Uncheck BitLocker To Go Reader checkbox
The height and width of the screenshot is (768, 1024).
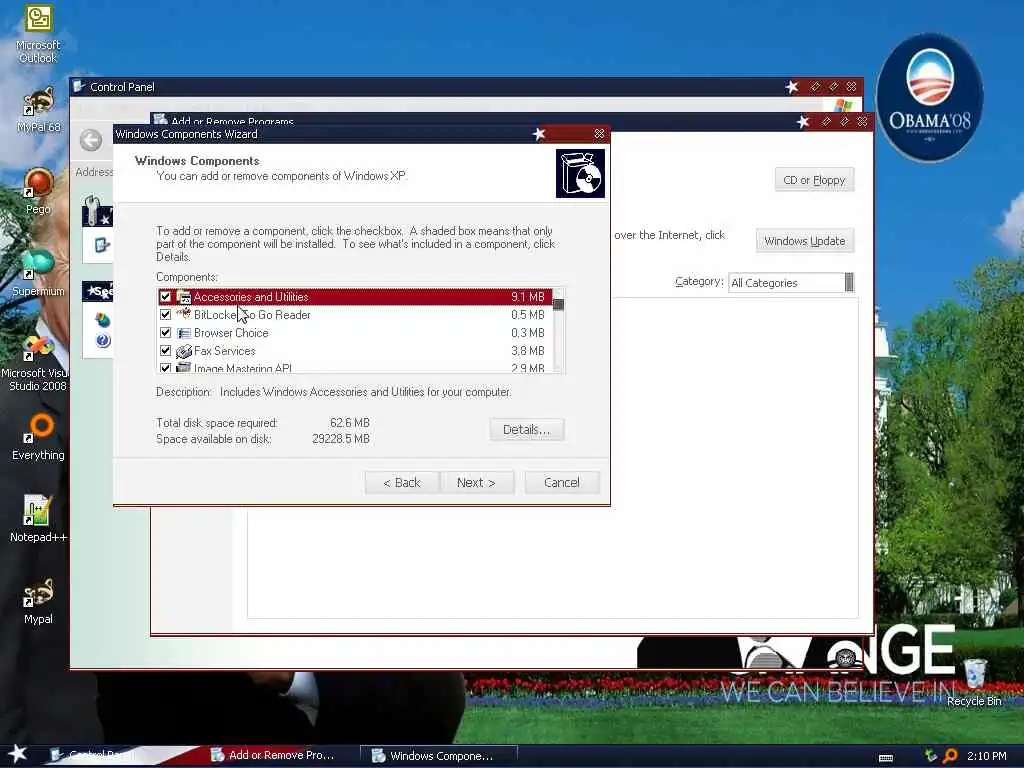(x=165, y=315)
